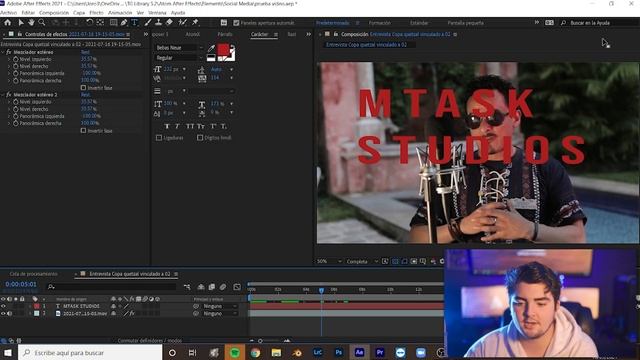Click the Graph Editor icon in timeline
The width and height of the screenshot is (640, 360).
coord(237,287)
